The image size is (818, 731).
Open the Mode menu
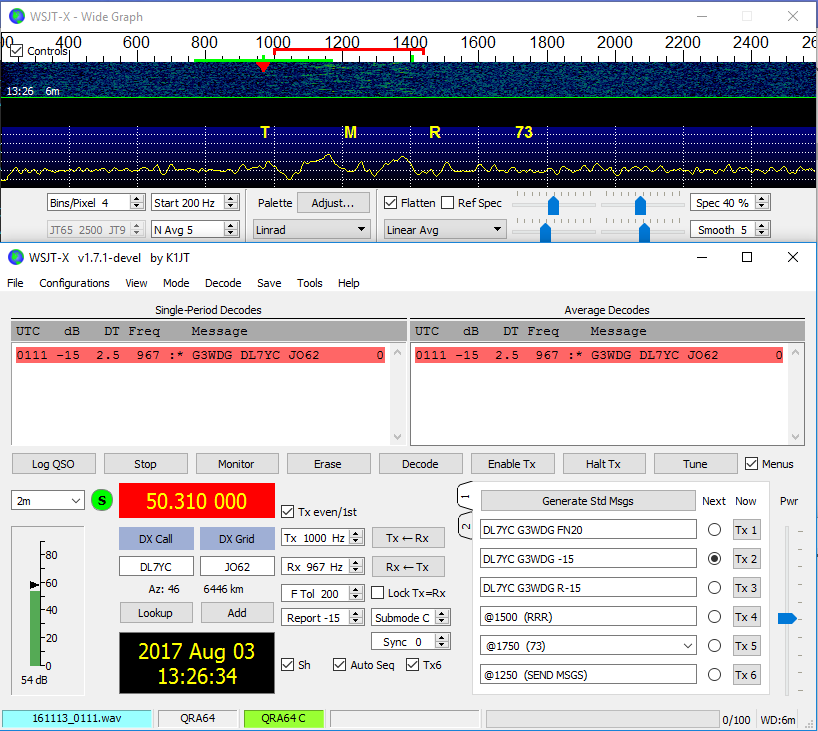pyautogui.click(x=176, y=283)
